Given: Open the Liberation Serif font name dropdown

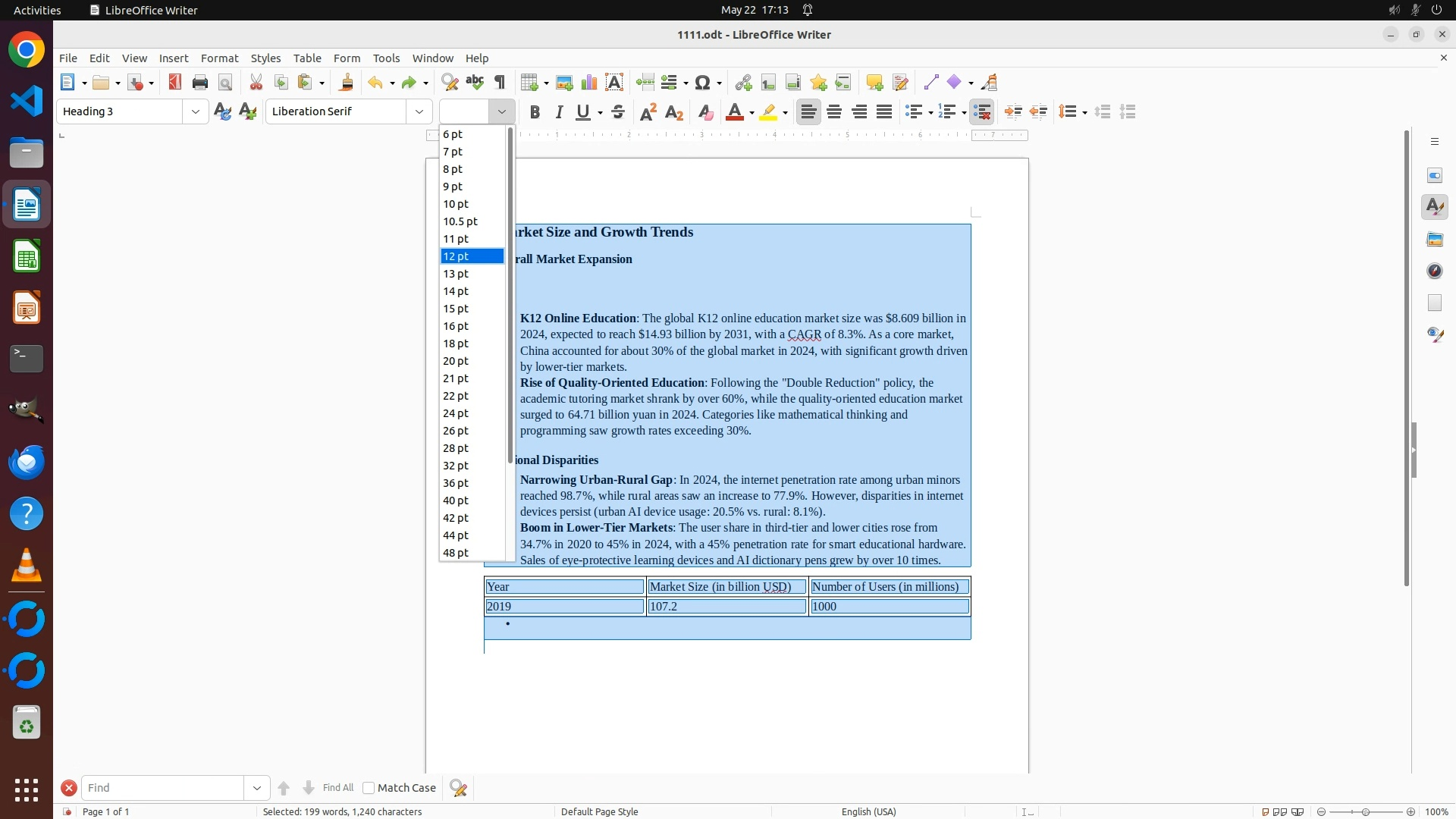Looking at the screenshot, I should [x=419, y=111].
